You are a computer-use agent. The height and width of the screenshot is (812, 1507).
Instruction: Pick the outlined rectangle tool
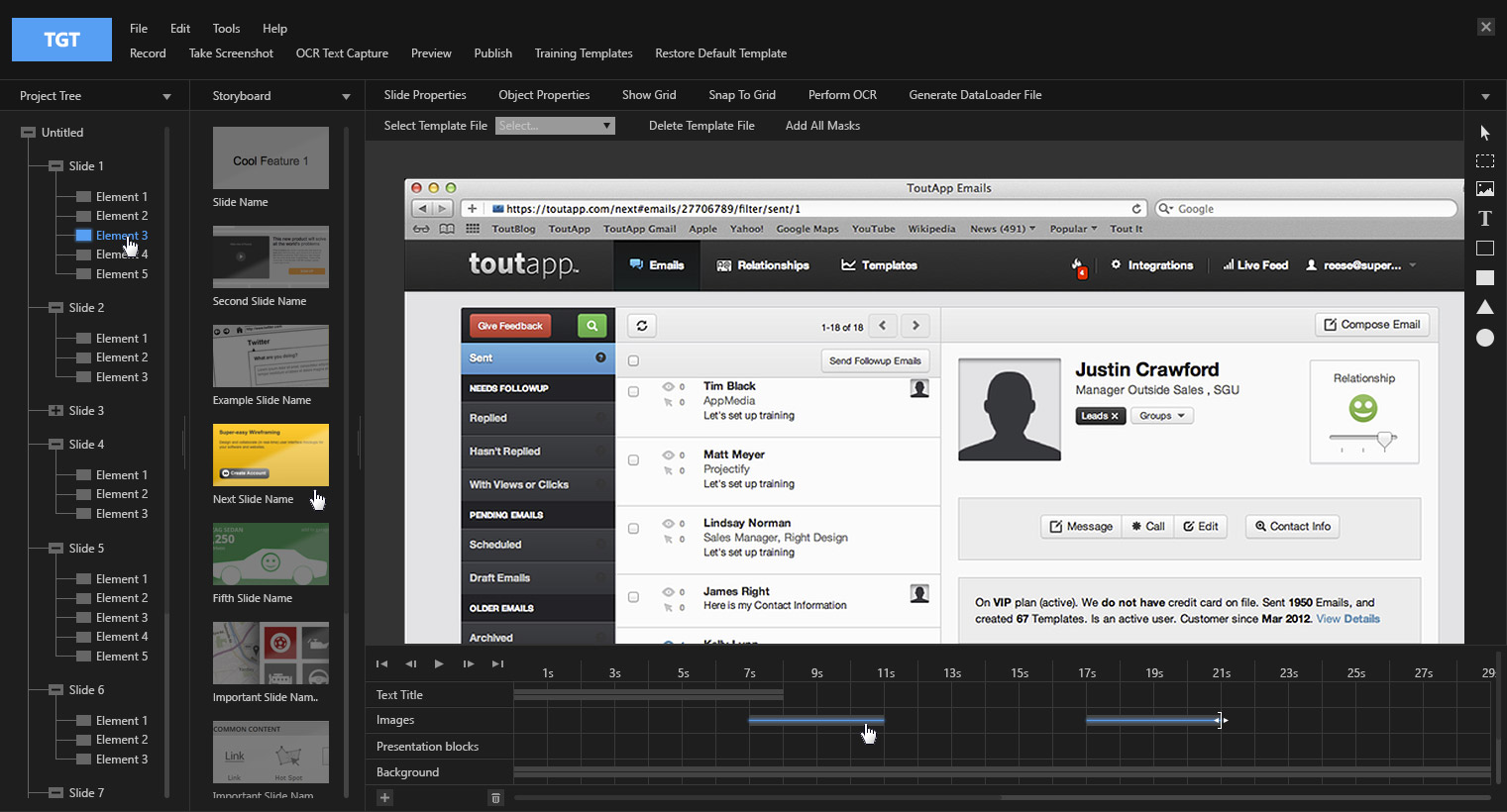tap(1484, 249)
